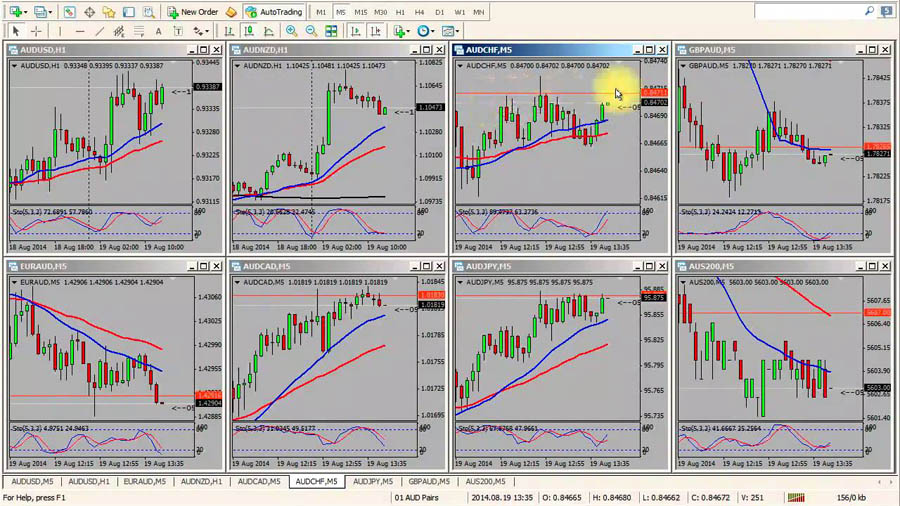Open the Navigator panel star-folder icon
This screenshot has width=900, height=506.
click(x=108, y=12)
